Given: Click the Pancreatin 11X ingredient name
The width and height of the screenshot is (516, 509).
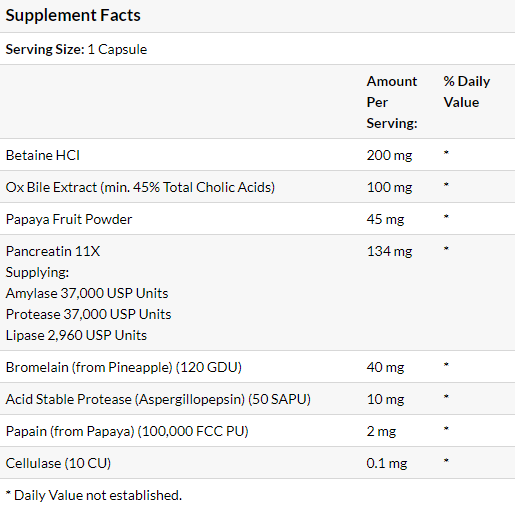Looking at the screenshot, I should pyautogui.click(x=53, y=251).
